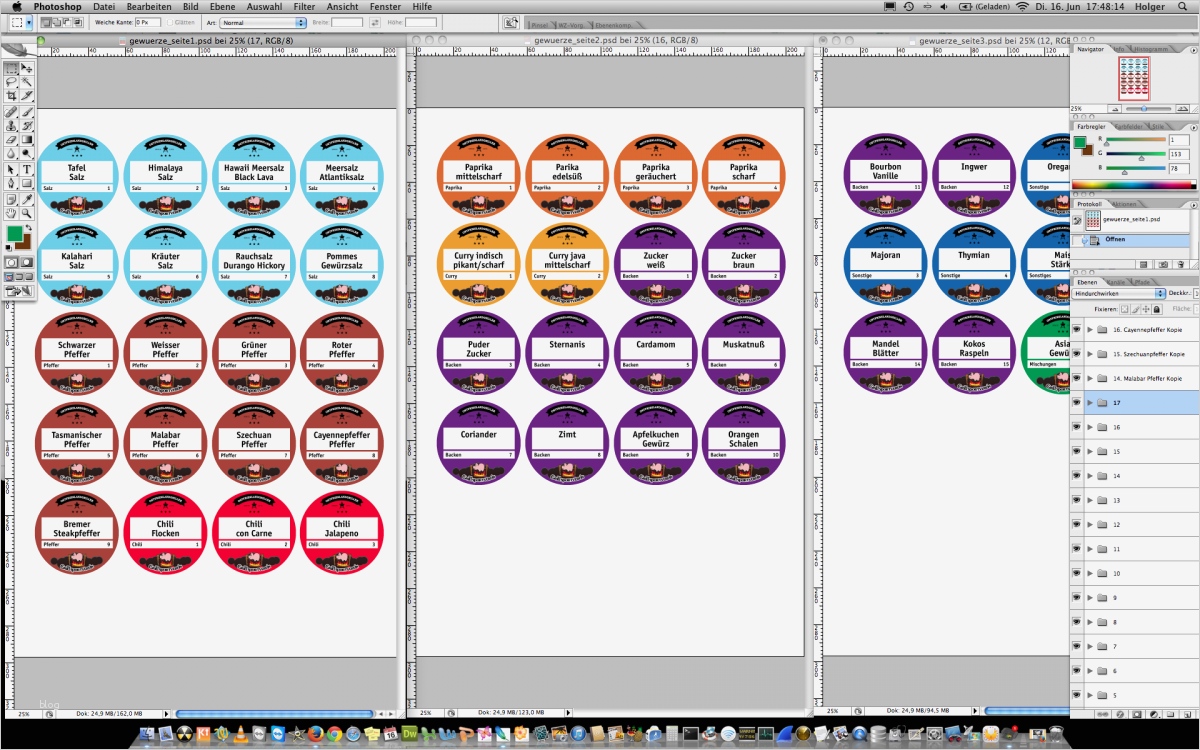Image resolution: width=1200 pixels, height=750 pixels.
Task: Open the Hindurchwirken blend mode dropdown
Action: click(x=1119, y=293)
